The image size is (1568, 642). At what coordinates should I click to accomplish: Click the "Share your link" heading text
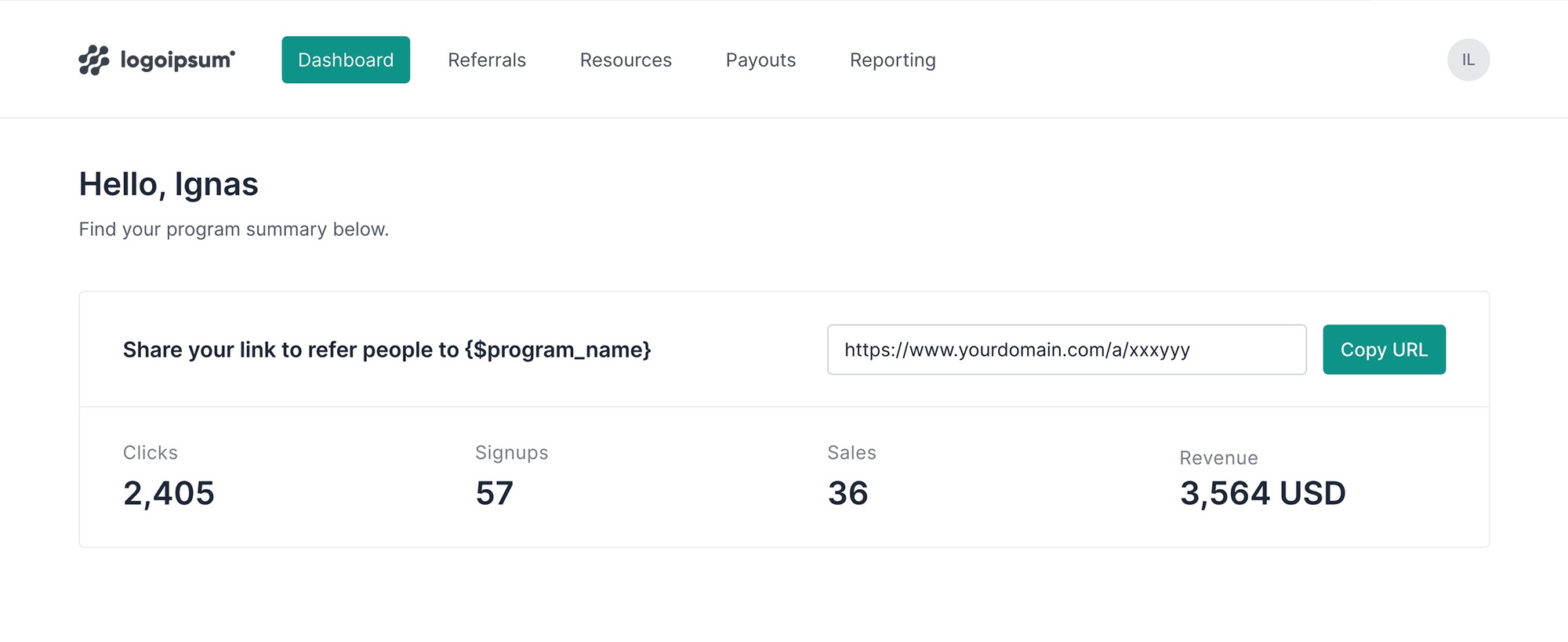click(x=387, y=350)
